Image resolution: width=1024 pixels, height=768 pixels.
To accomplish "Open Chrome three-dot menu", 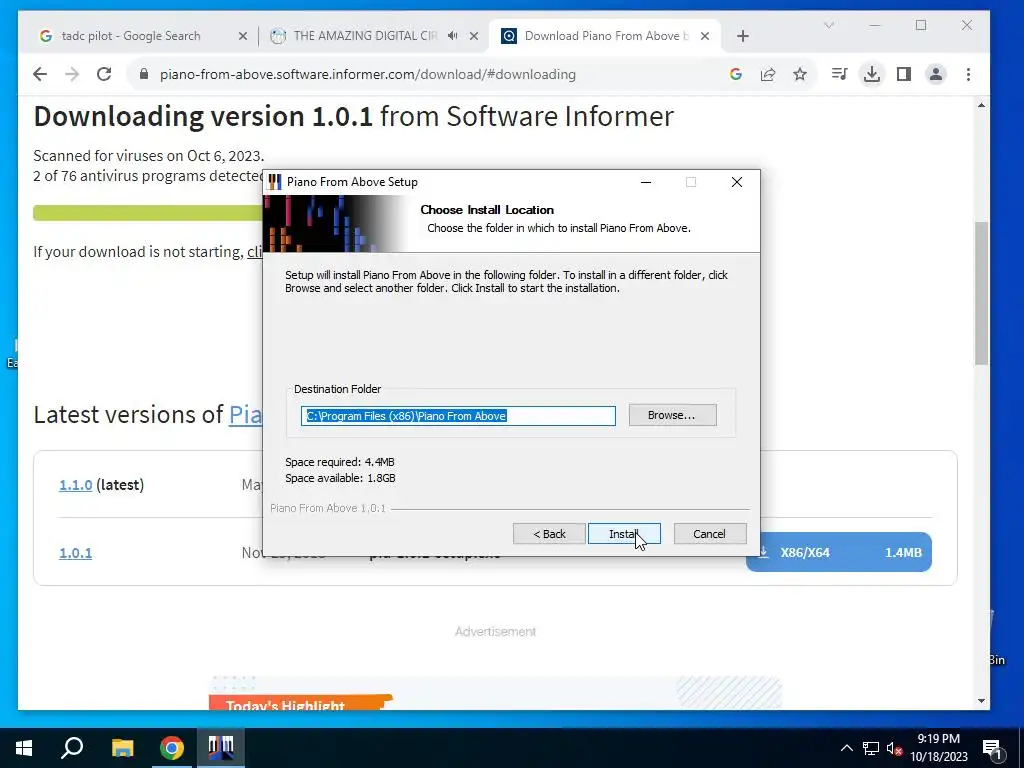I will point(968,74).
